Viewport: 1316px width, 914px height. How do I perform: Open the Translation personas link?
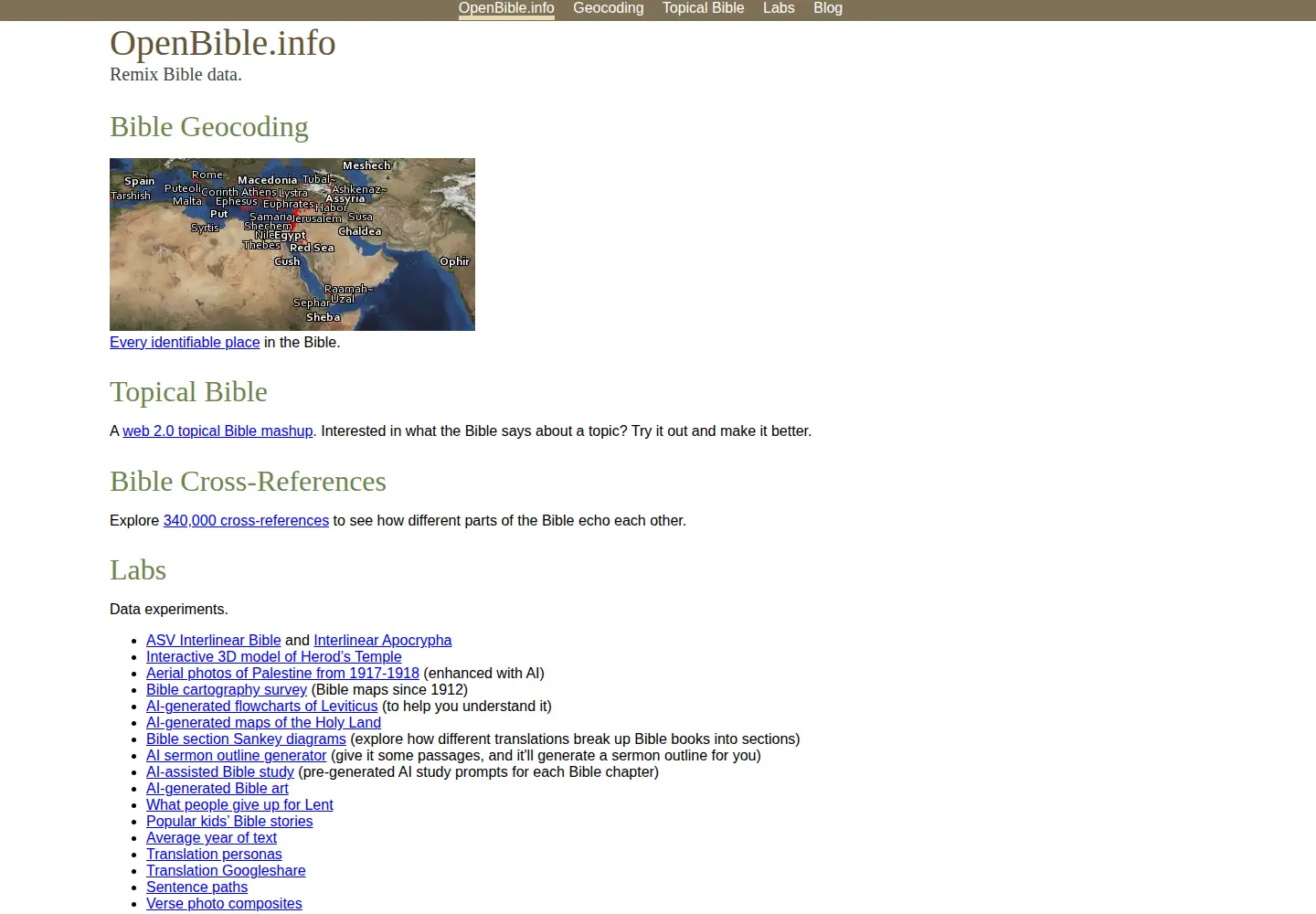(214, 854)
